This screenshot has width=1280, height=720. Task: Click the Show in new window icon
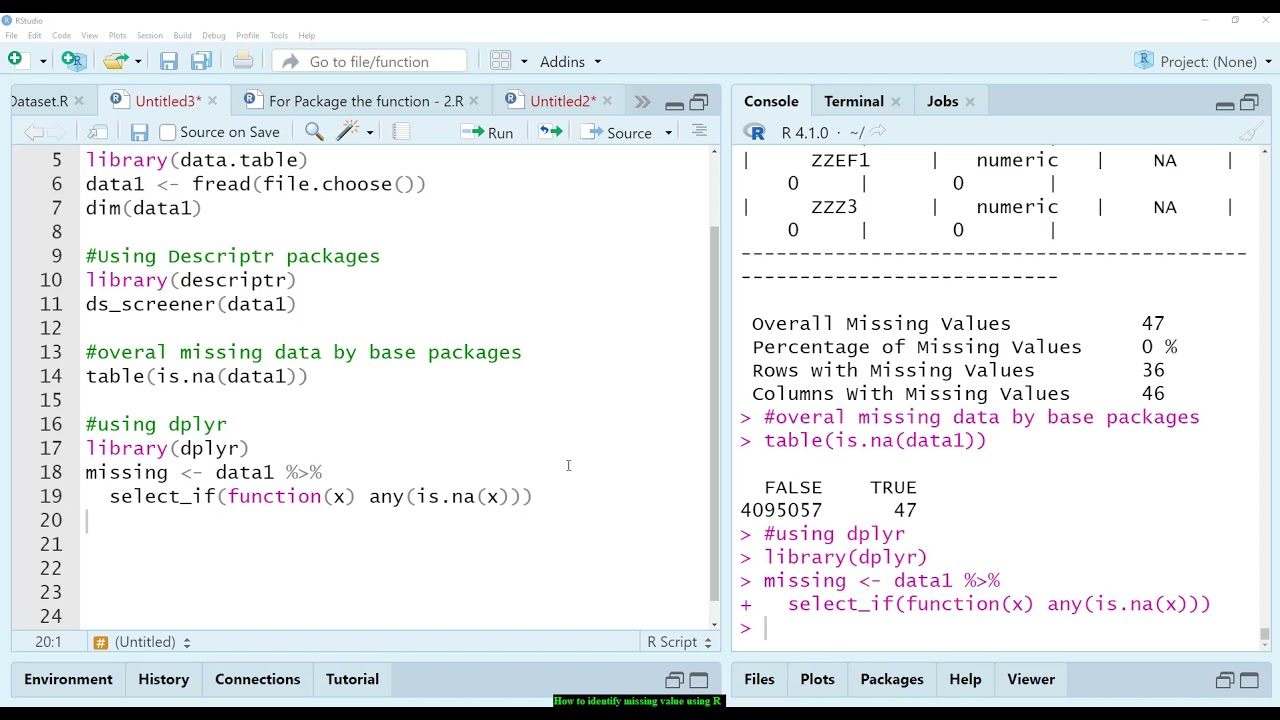click(97, 132)
